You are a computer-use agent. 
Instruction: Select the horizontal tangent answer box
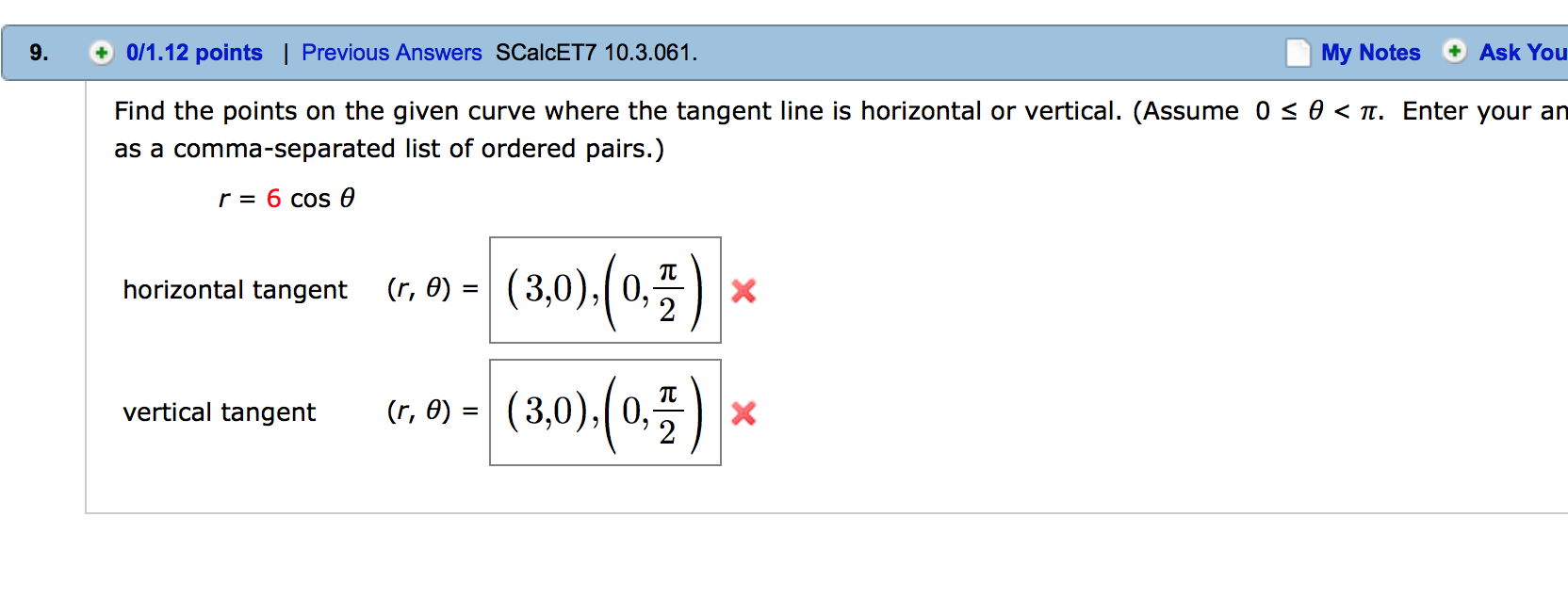point(605,289)
